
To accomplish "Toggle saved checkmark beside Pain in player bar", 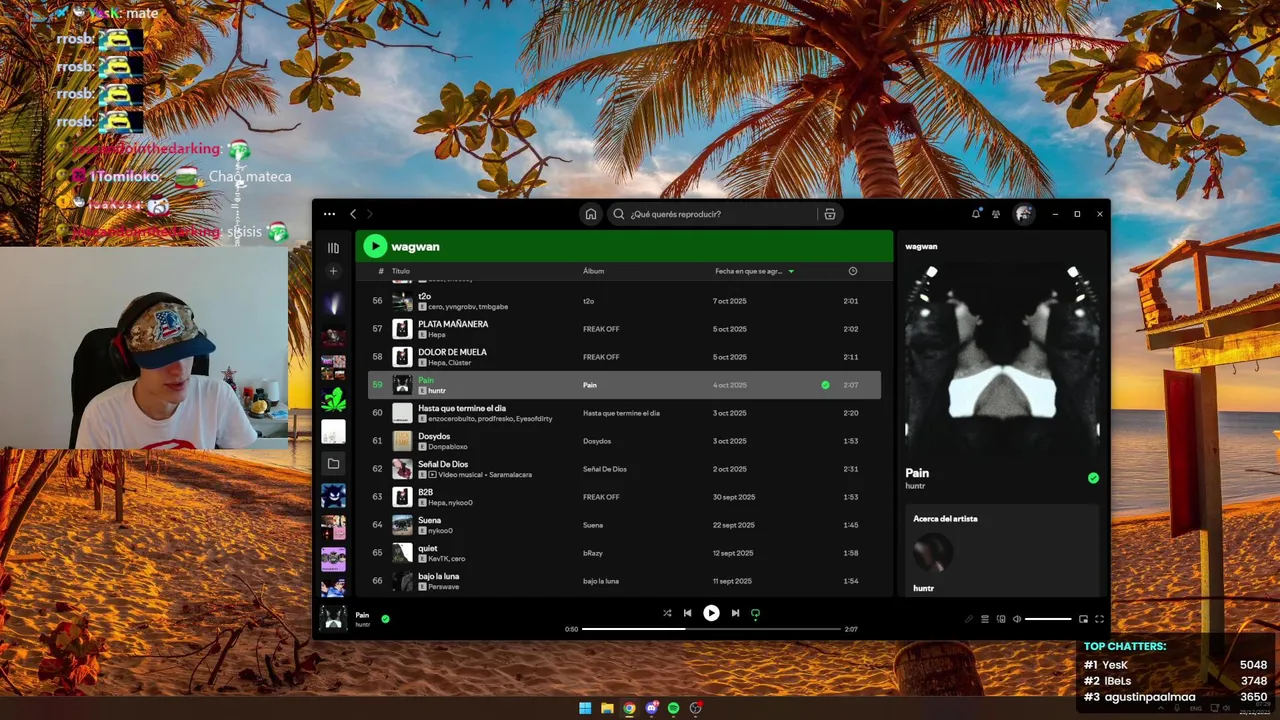I will [x=385, y=619].
